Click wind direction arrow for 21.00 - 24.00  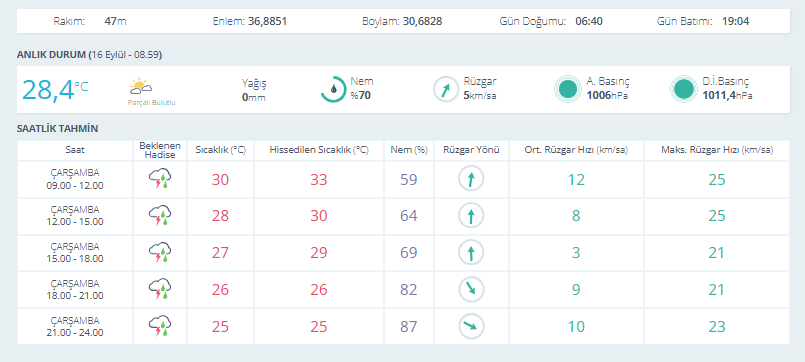tap(471, 327)
